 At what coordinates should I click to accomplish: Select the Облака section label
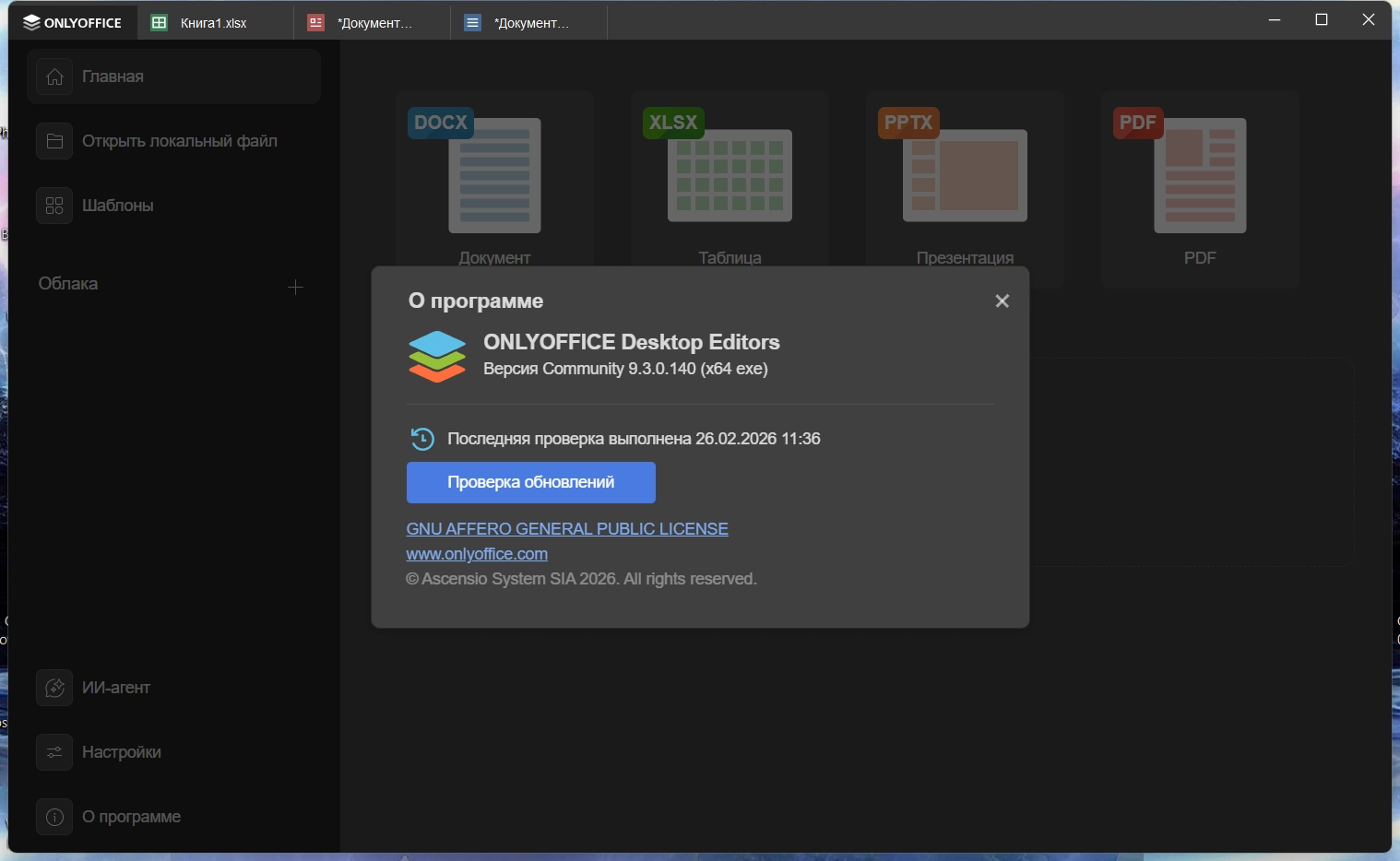click(x=68, y=284)
